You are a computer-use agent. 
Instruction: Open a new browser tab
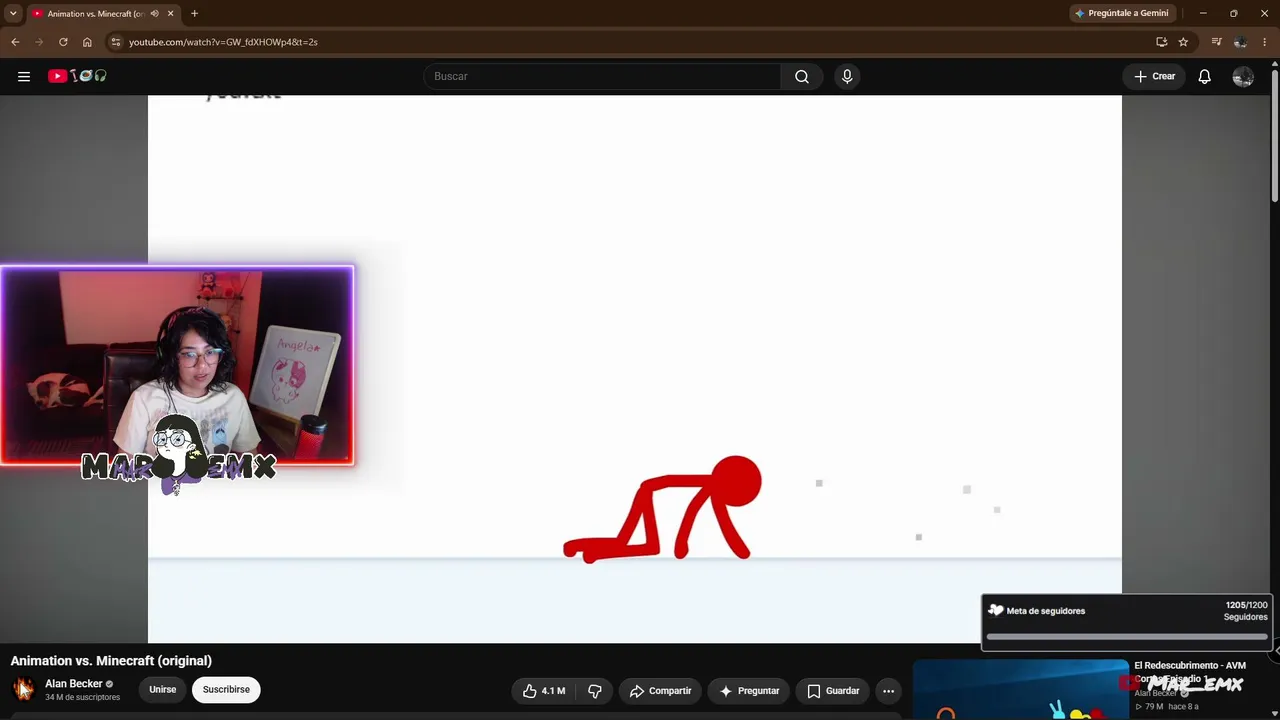[x=194, y=14]
